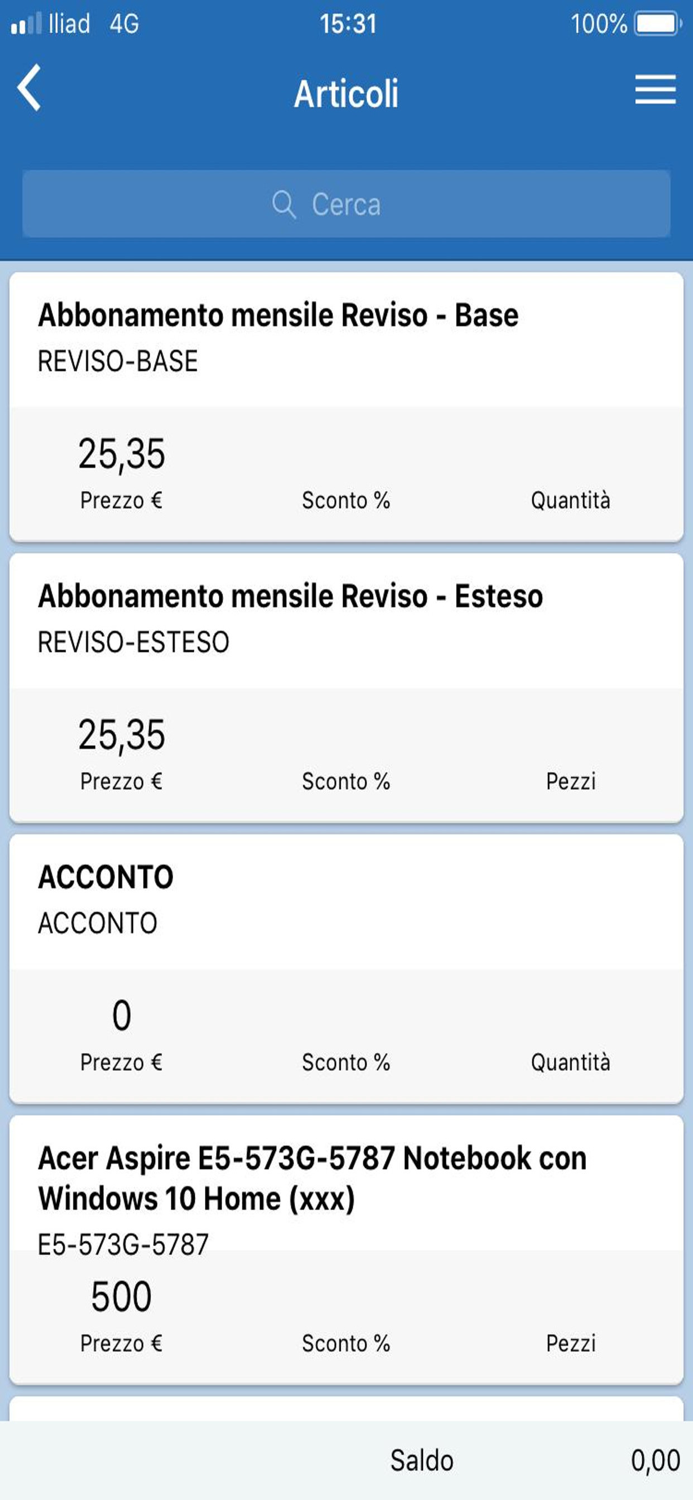Tap the back arrow to leave Articoli

(x=30, y=88)
